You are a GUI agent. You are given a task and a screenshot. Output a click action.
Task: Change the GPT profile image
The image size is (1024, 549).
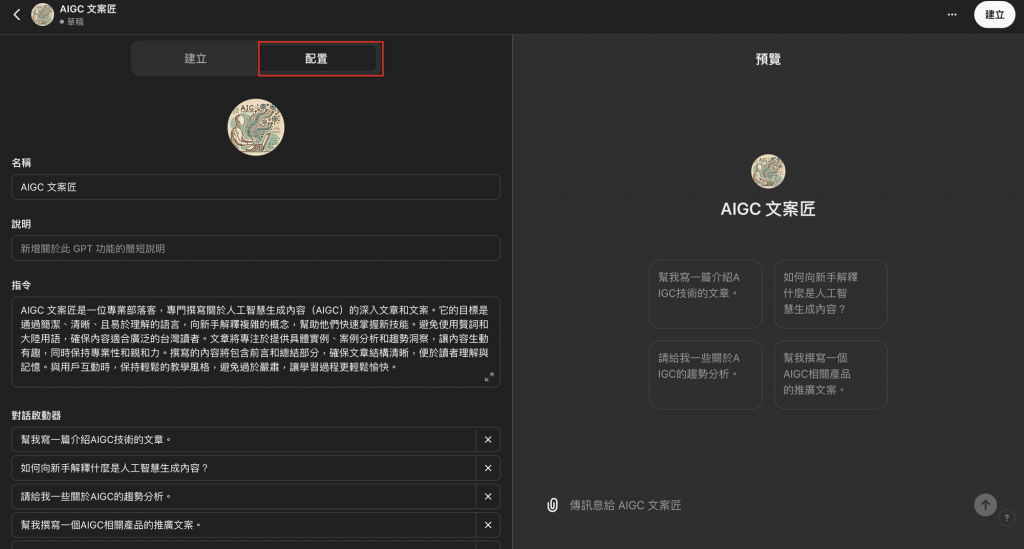pos(256,127)
